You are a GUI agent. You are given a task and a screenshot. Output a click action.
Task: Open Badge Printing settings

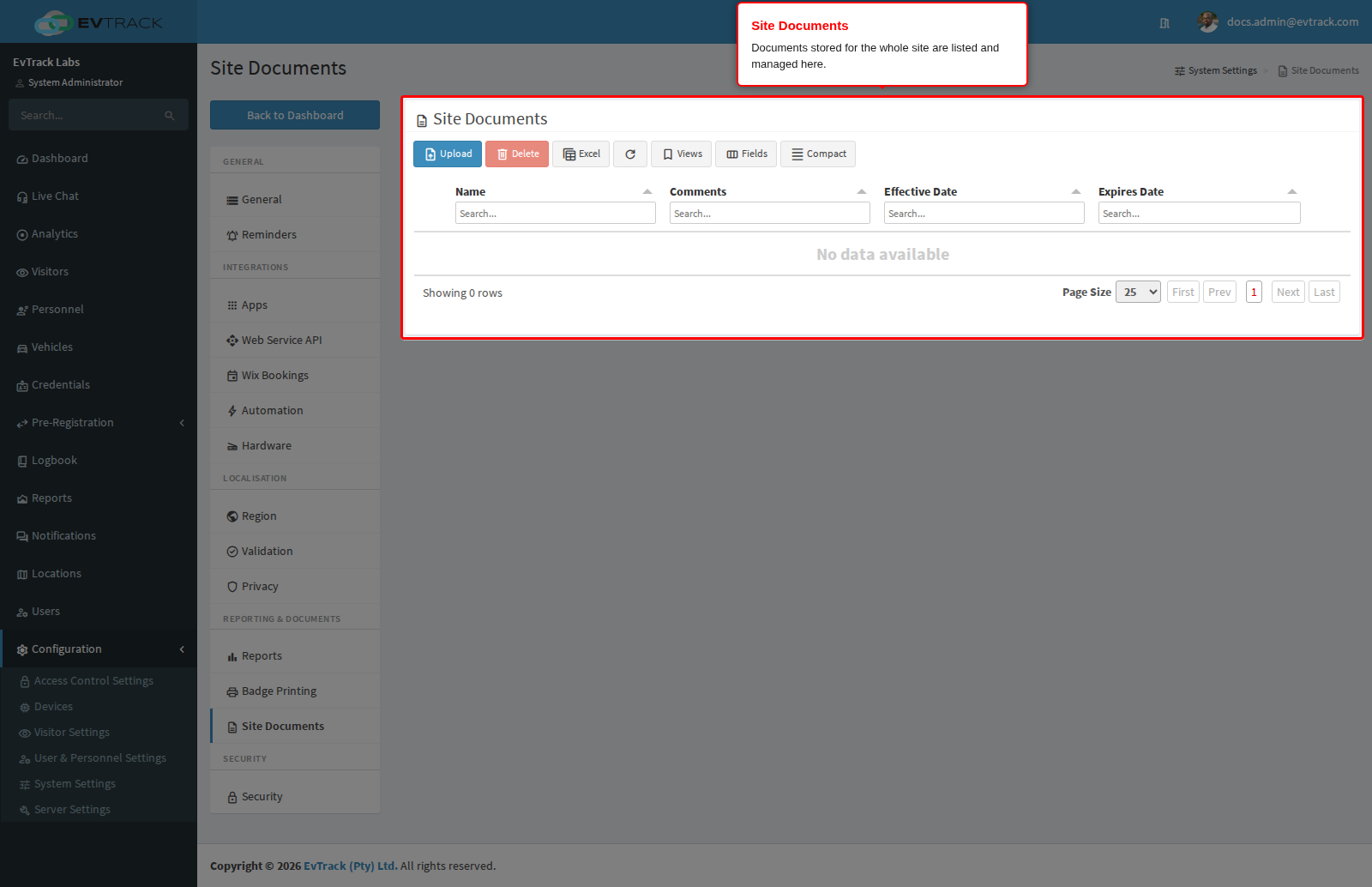coord(295,691)
